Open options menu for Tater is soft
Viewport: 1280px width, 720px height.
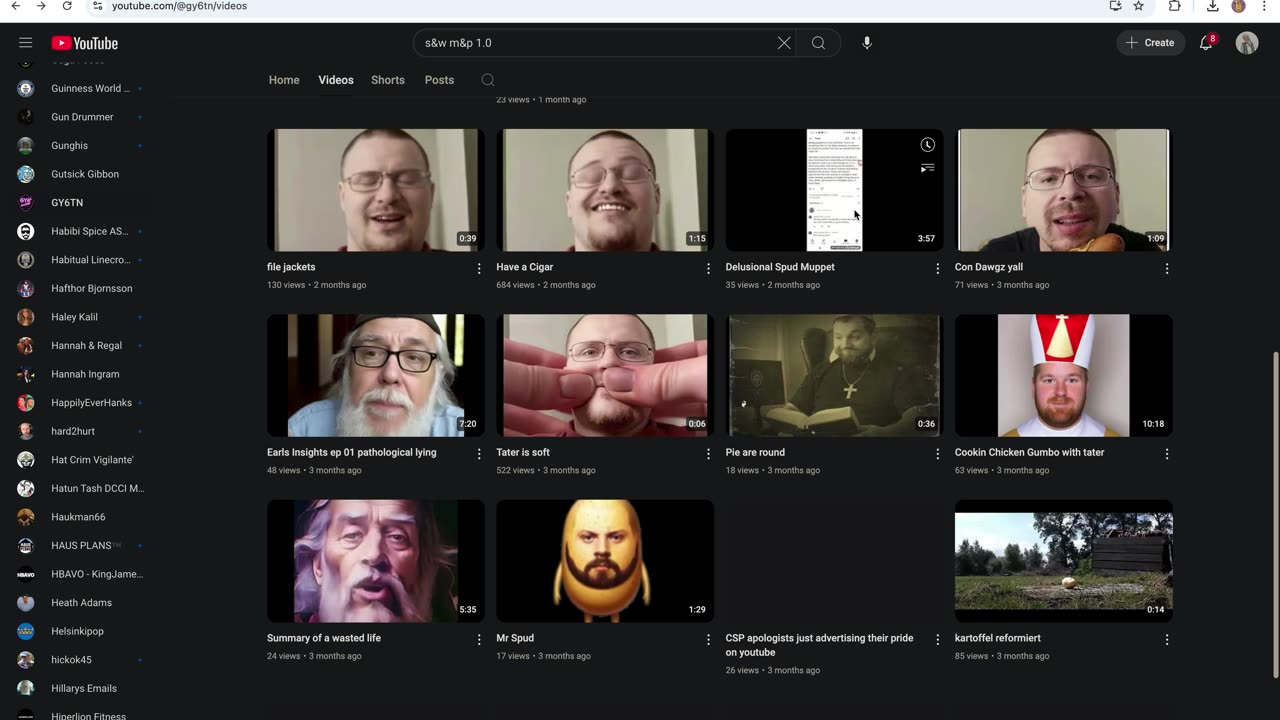point(708,454)
